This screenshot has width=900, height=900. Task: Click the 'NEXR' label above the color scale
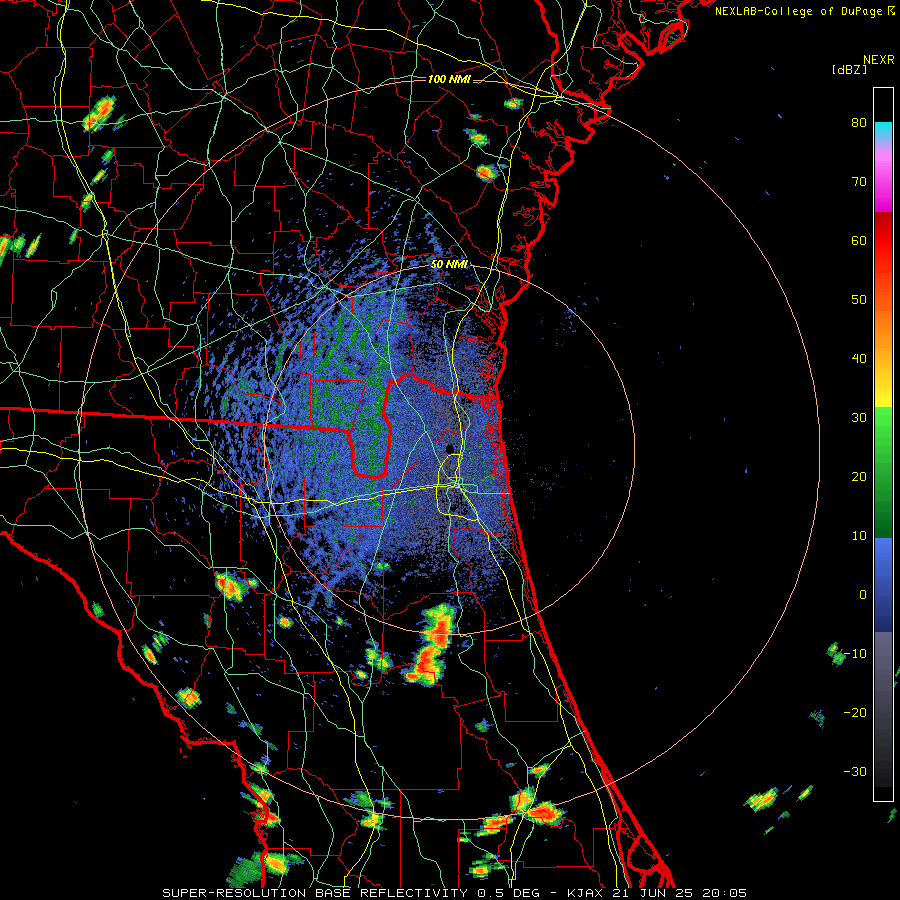click(879, 60)
